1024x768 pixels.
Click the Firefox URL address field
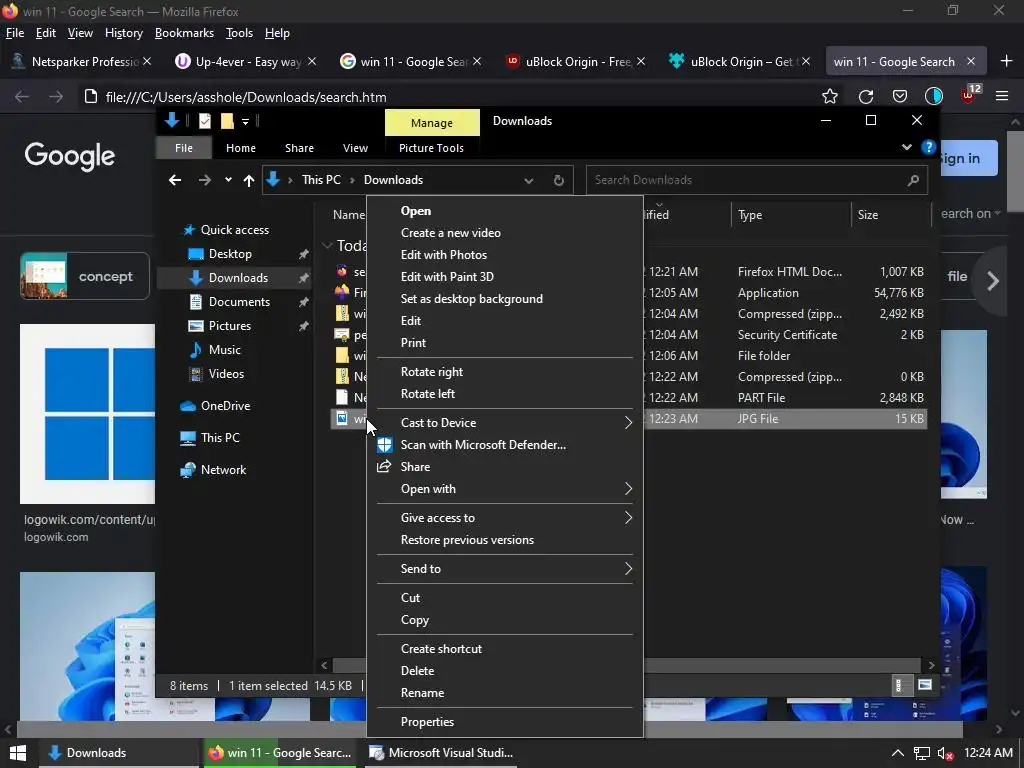point(451,97)
